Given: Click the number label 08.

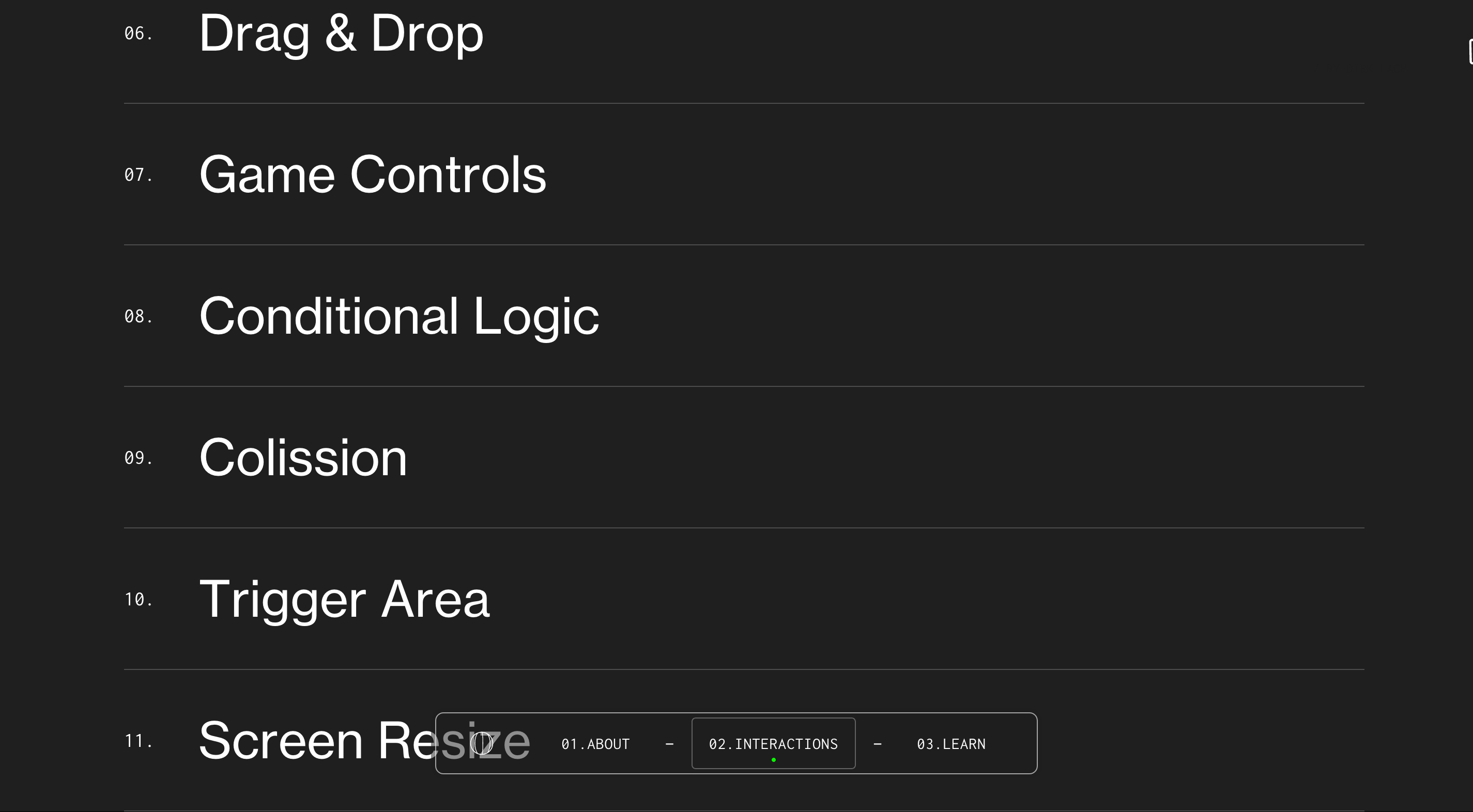Looking at the screenshot, I should click(x=139, y=317).
